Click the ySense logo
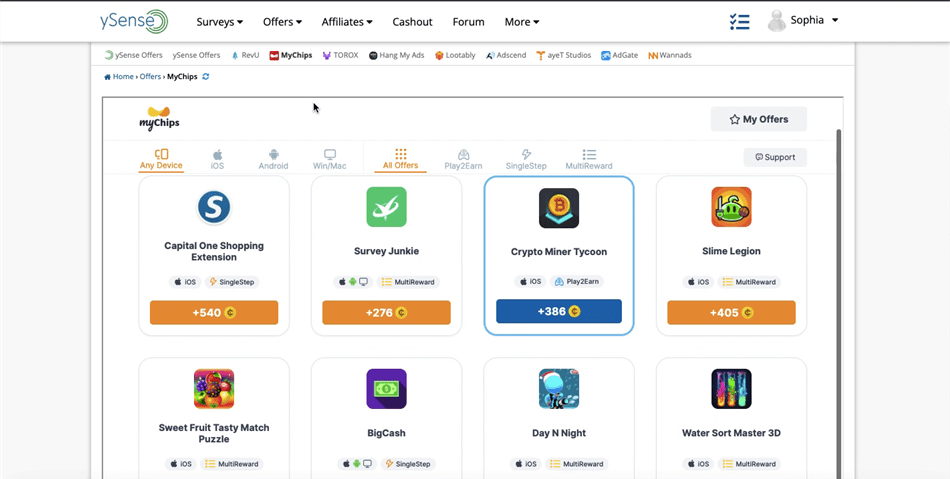 [134, 21]
